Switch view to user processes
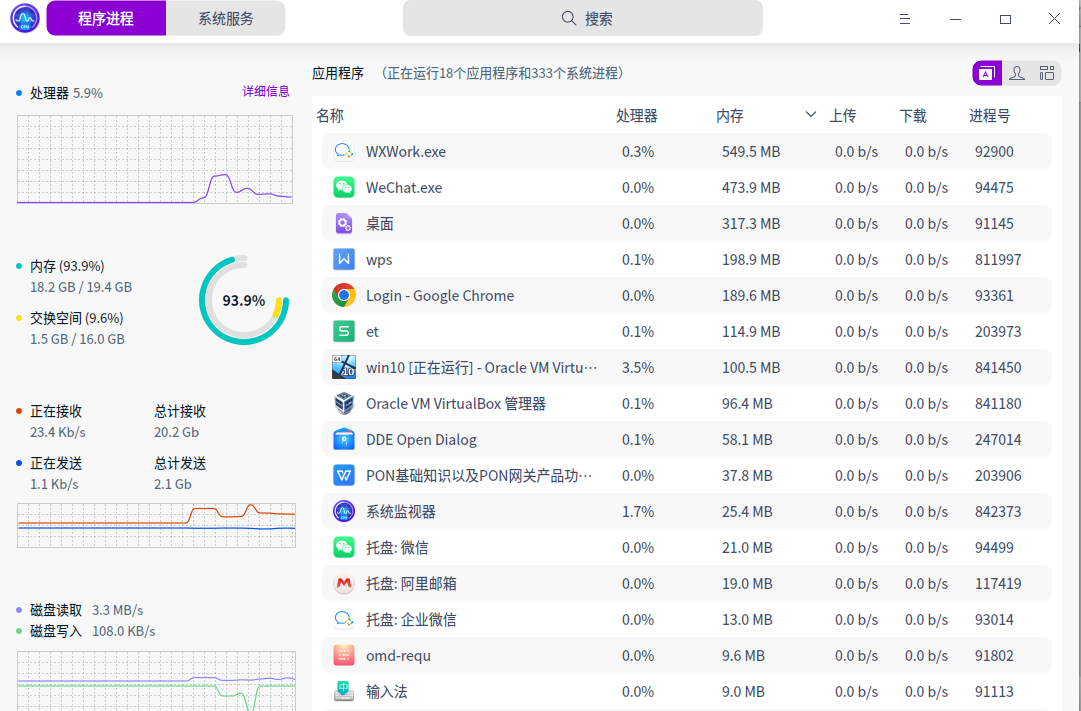This screenshot has width=1081, height=711. pyautogui.click(x=1017, y=72)
